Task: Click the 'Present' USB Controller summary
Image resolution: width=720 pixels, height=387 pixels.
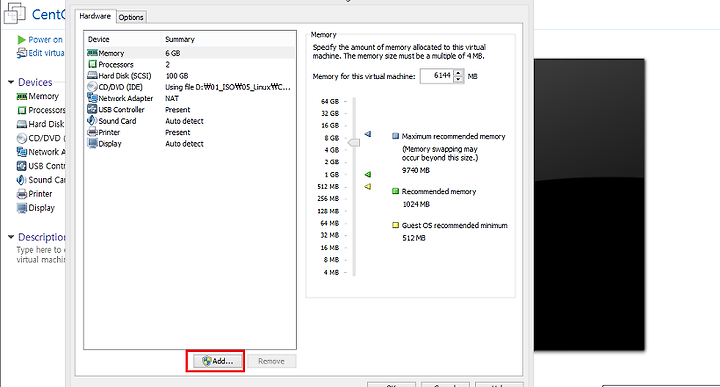Action: click(178, 110)
